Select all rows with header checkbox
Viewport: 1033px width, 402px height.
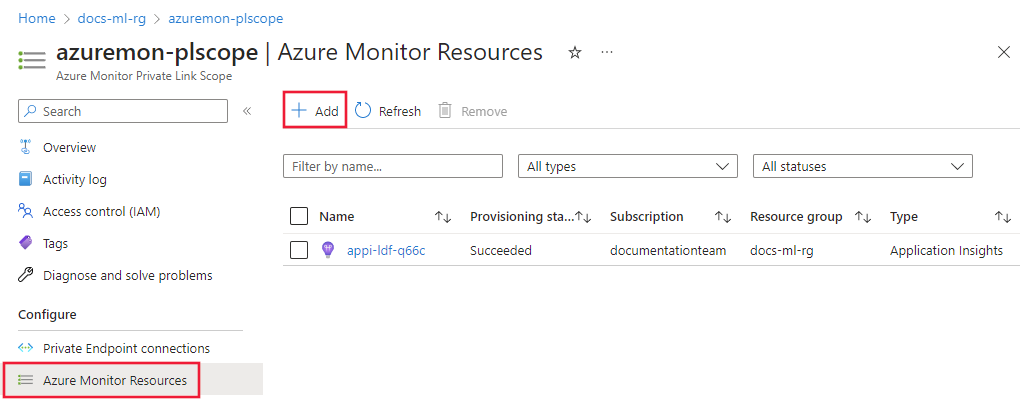[299, 216]
